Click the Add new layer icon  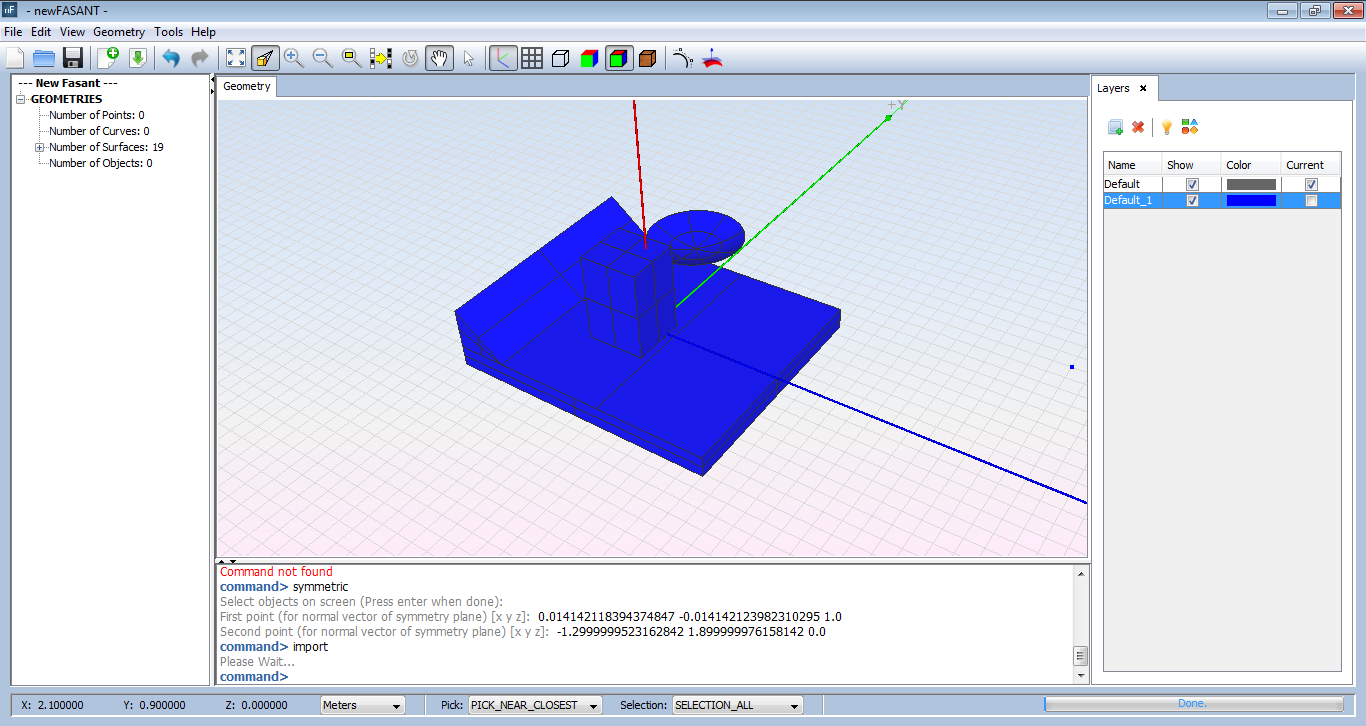point(1115,127)
